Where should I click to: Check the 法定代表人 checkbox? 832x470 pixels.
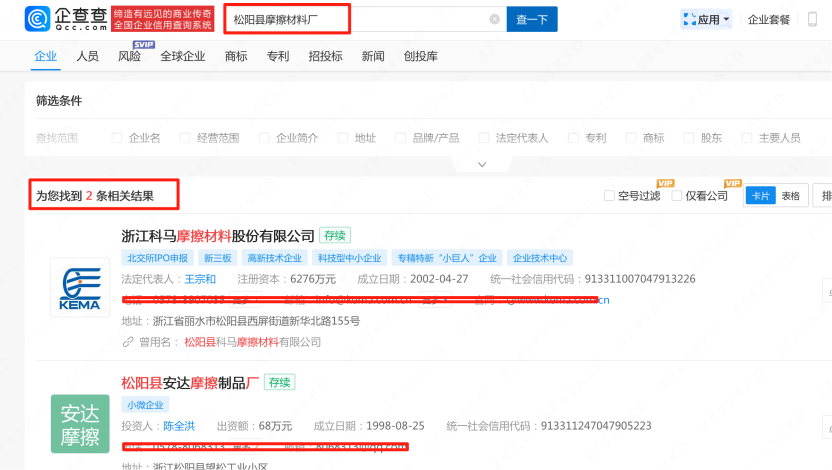pyautogui.click(x=483, y=138)
